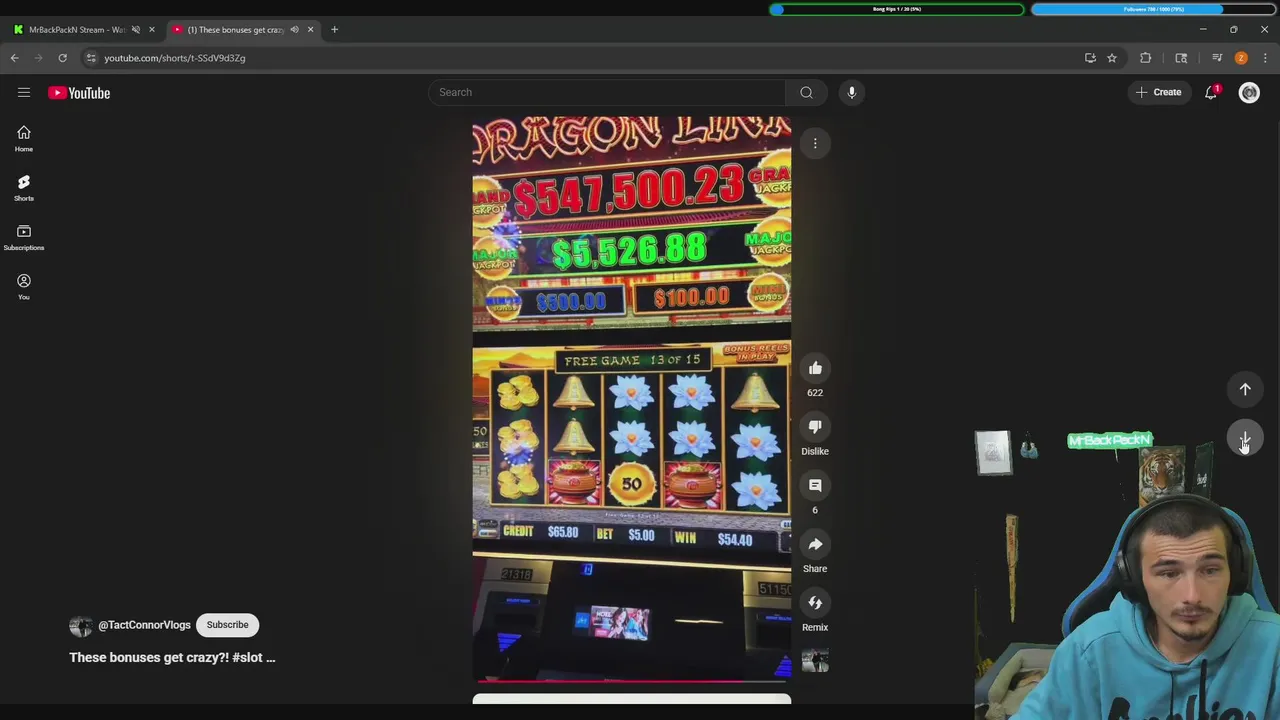The image size is (1280, 720).
Task: Click the YouTube logo
Action: click(79, 93)
